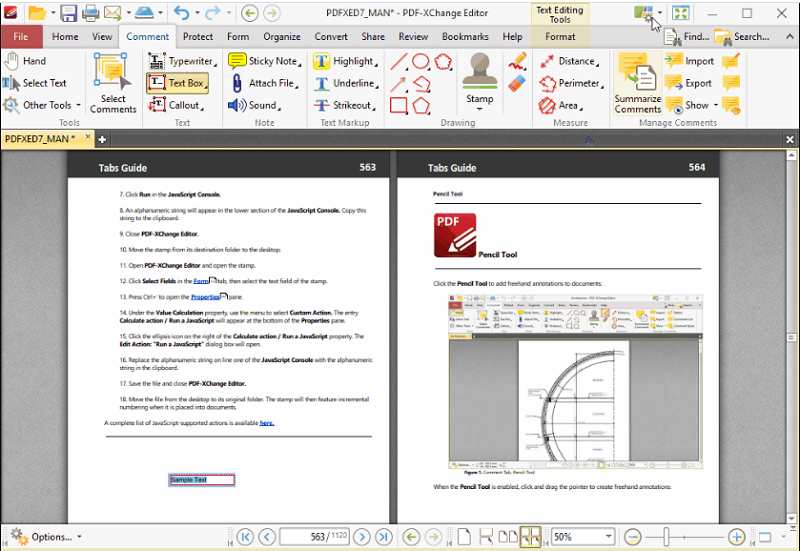
Task: Select the Underline markup tool
Action: (x=346, y=83)
